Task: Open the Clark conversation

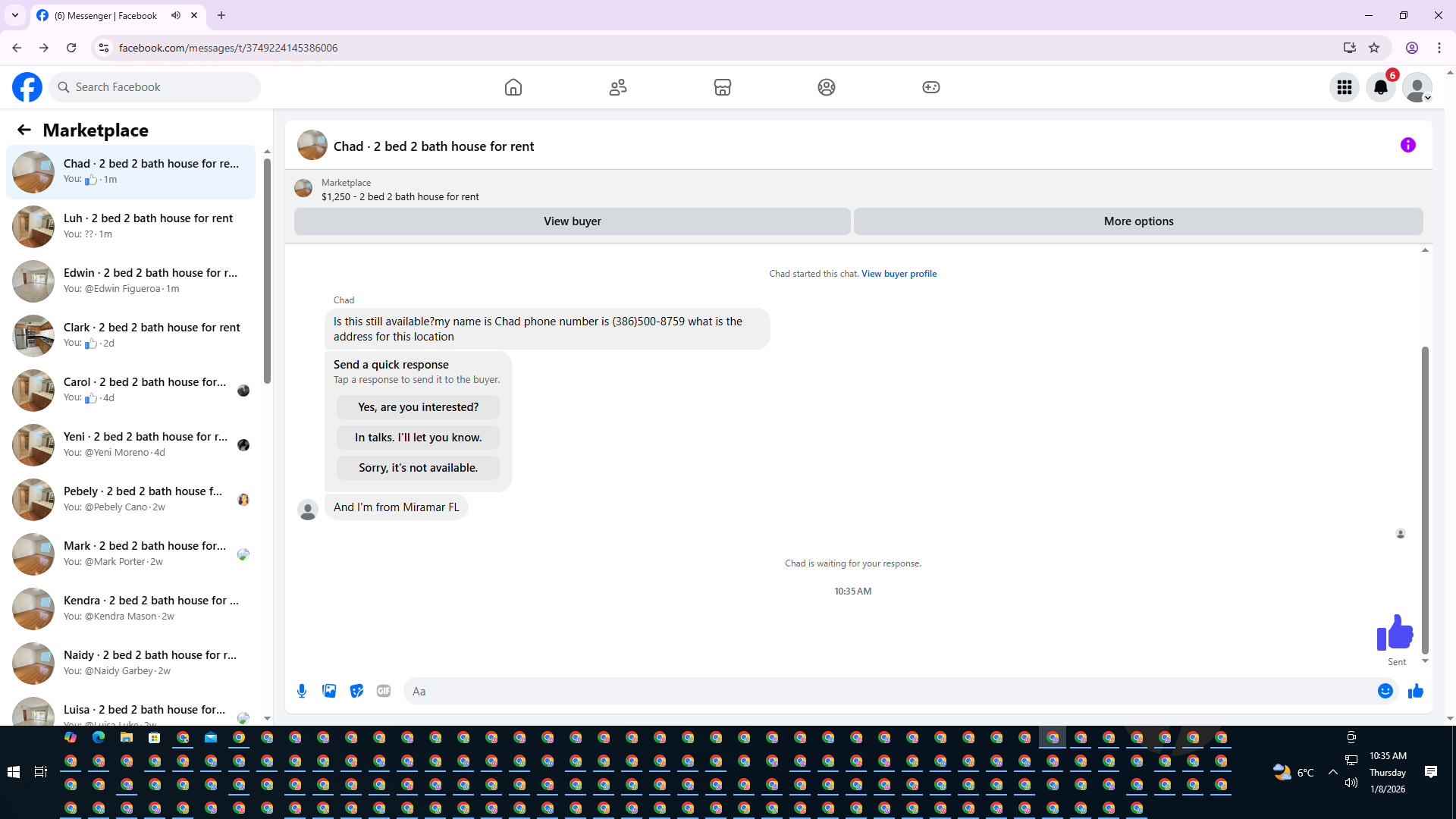Action: coord(131,336)
